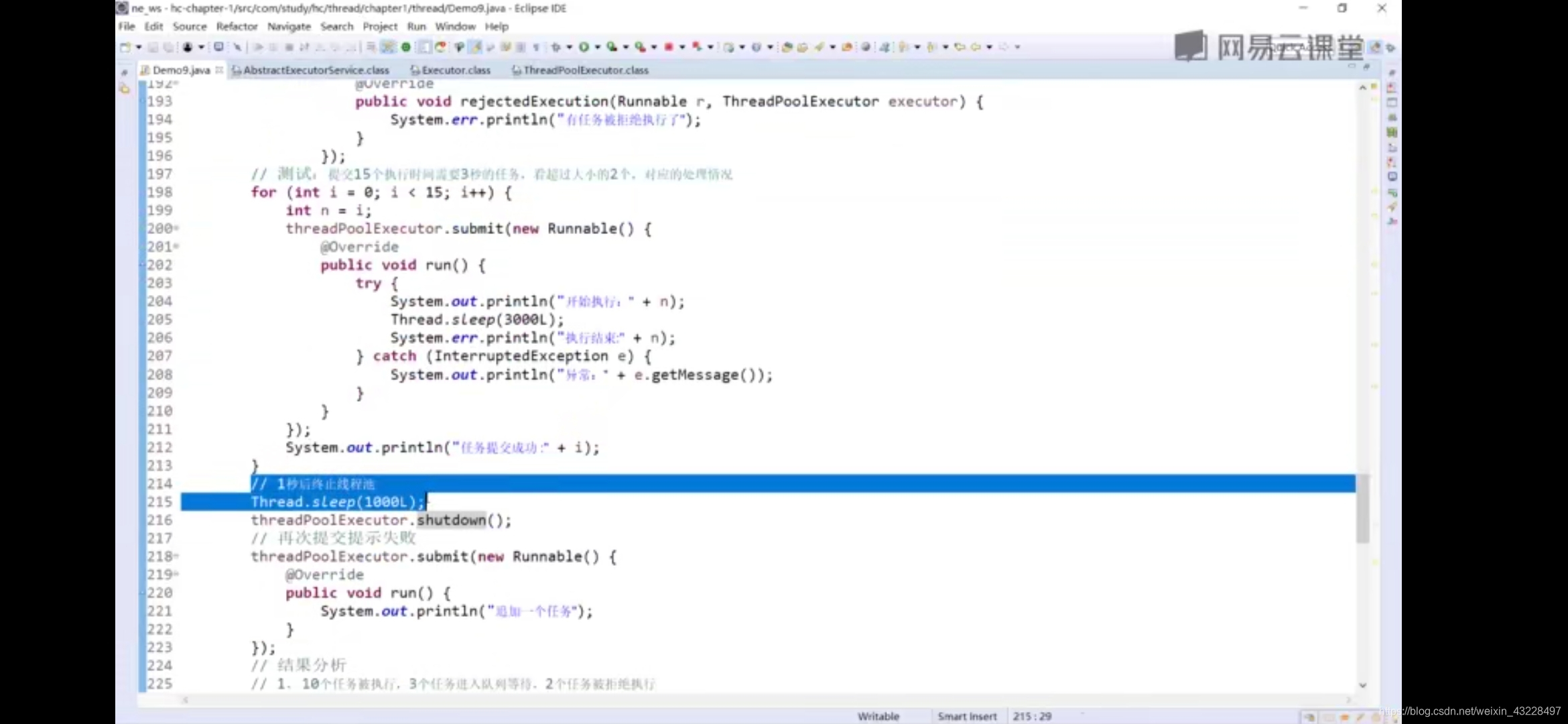This screenshot has width=1568, height=724.
Task: Click the Back navigation arrow icon
Action: 976,47
